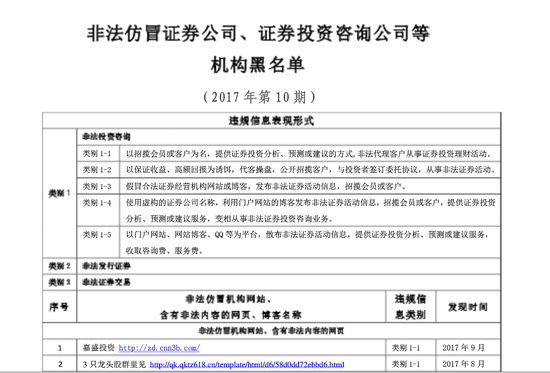Select the merged cell labeled 类别 1
This screenshot has height=373, width=550.
(x=59, y=193)
